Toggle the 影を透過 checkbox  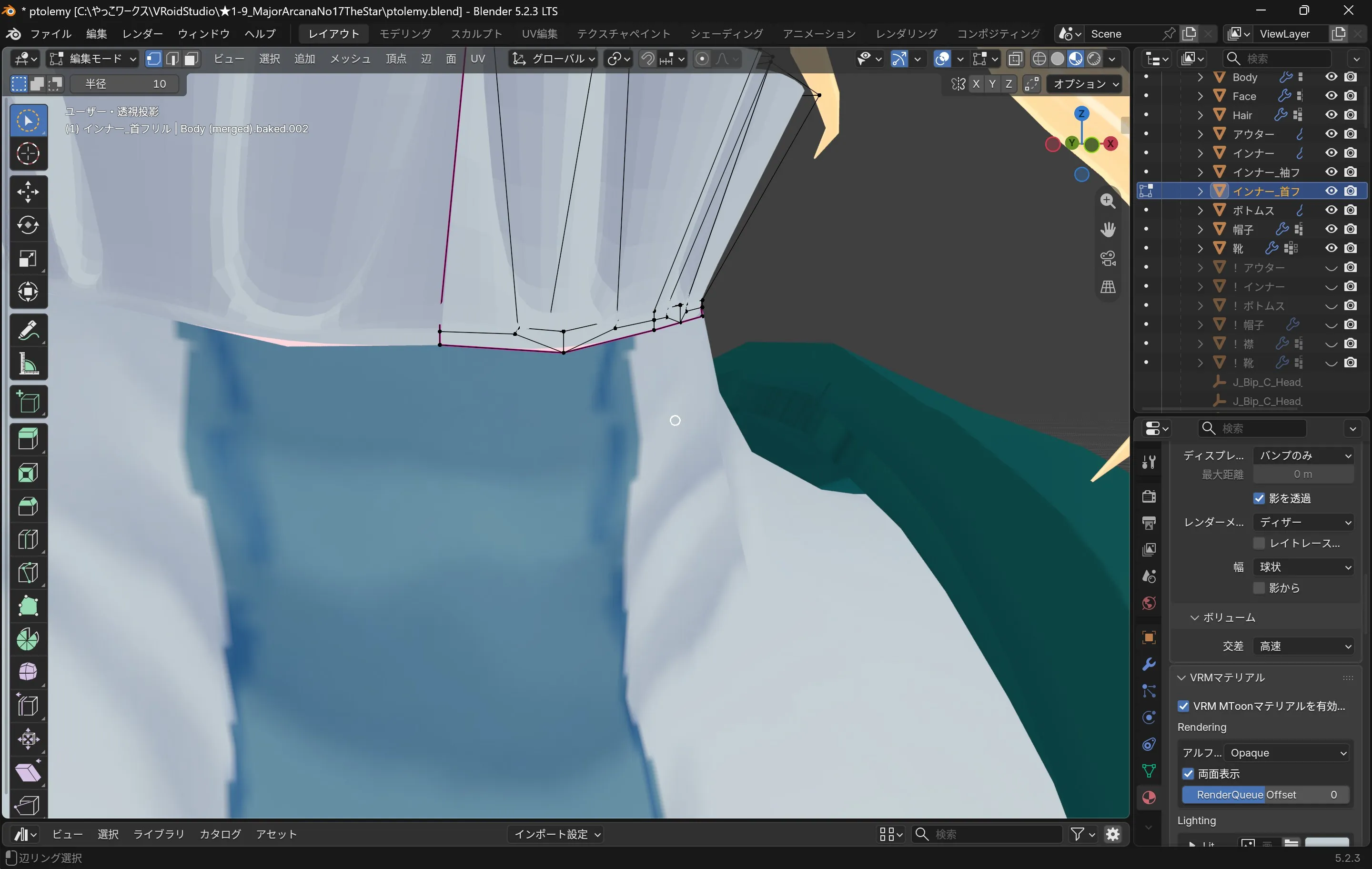pos(1259,499)
